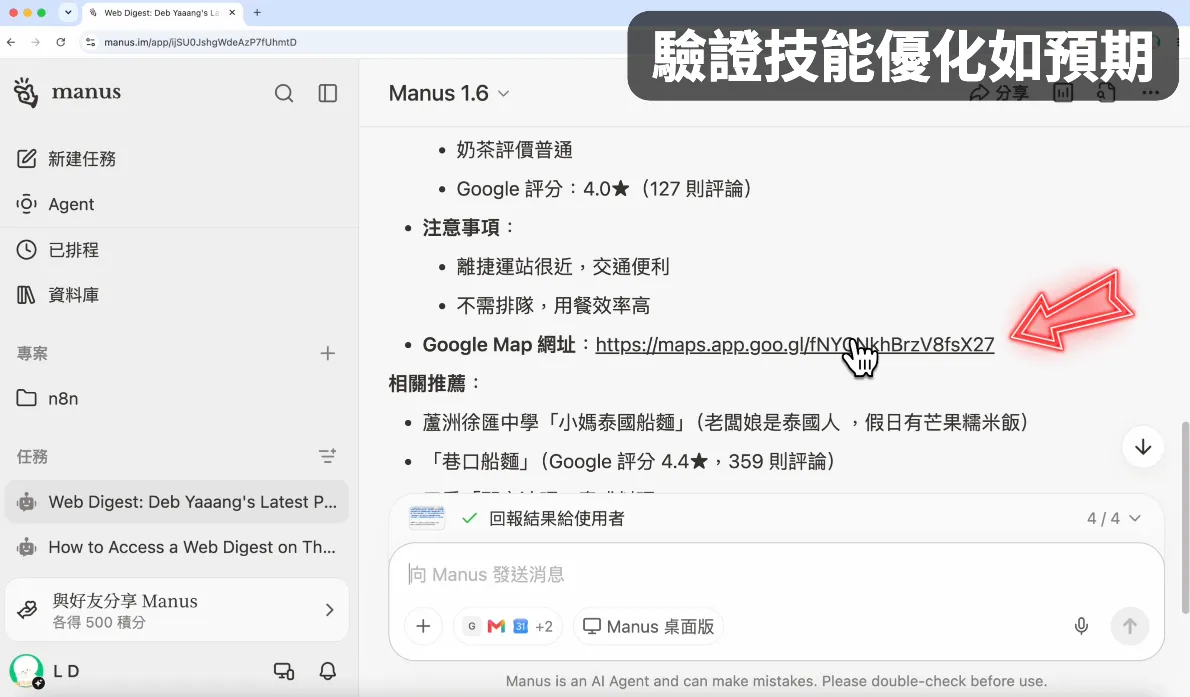Click the chevron on share Manus card
This screenshot has width=1190, height=697.
tap(329, 610)
